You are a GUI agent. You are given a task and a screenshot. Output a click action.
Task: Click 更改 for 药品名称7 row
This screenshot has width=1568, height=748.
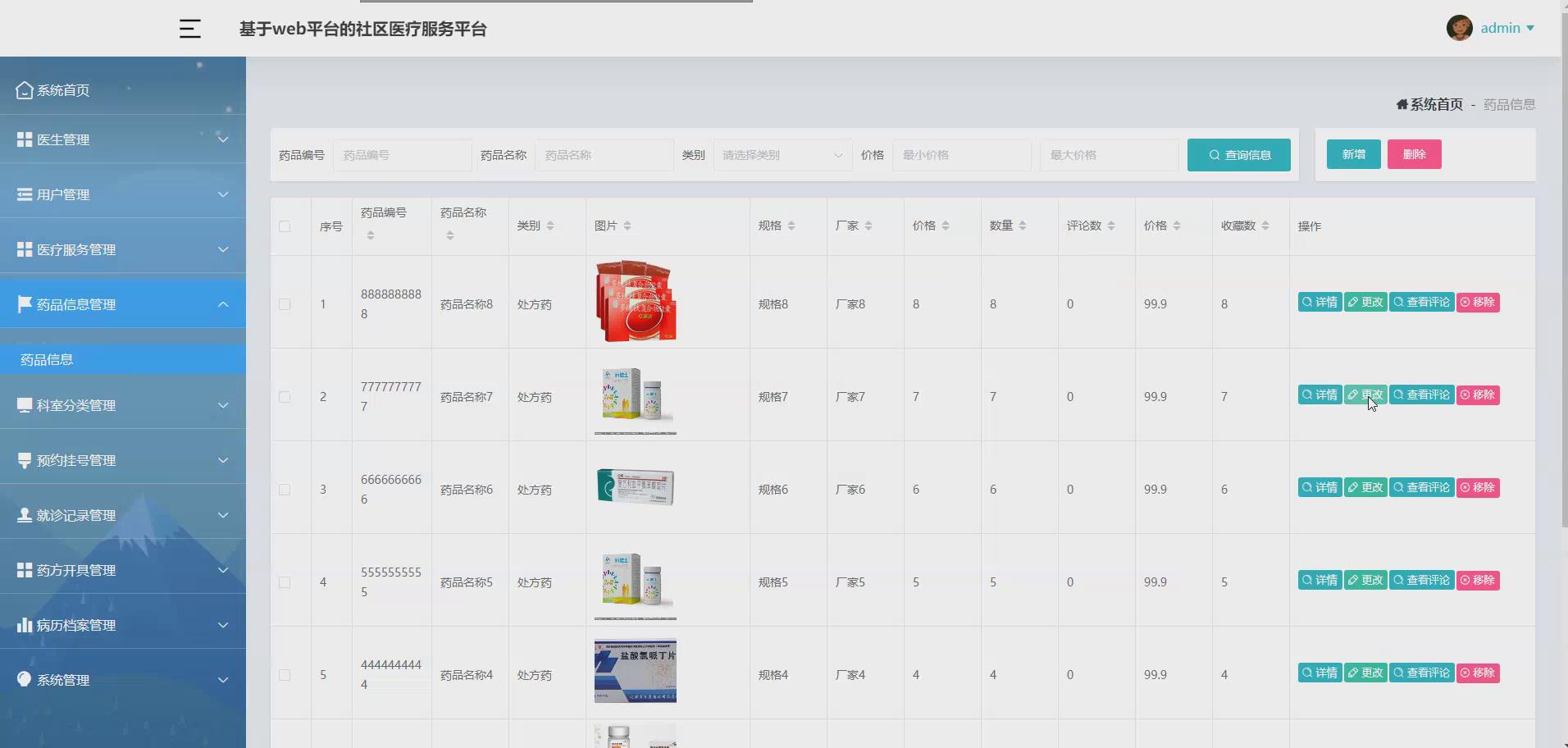point(1365,395)
